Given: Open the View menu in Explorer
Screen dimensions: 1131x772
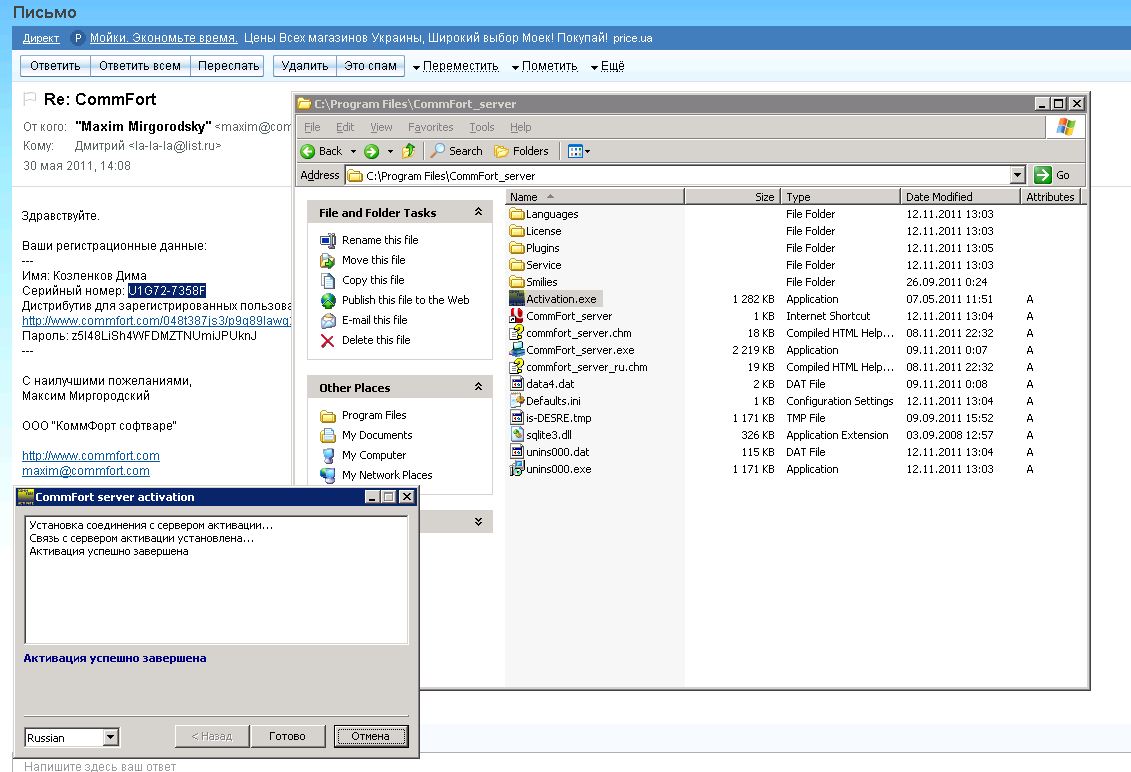Looking at the screenshot, I should (x=381, y=127).
